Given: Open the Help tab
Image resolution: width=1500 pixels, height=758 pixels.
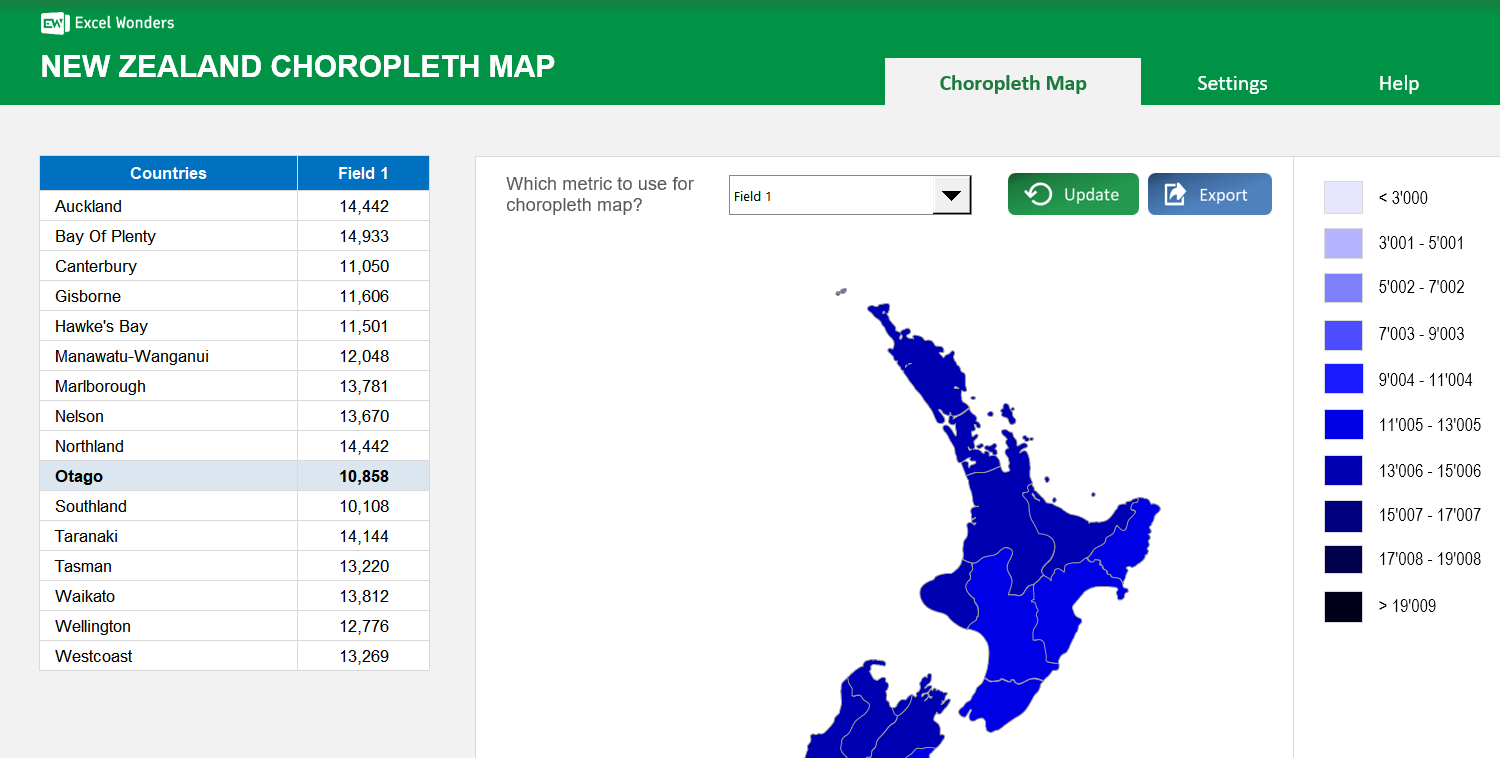Looking at the screenshot, I should 1398,83.
